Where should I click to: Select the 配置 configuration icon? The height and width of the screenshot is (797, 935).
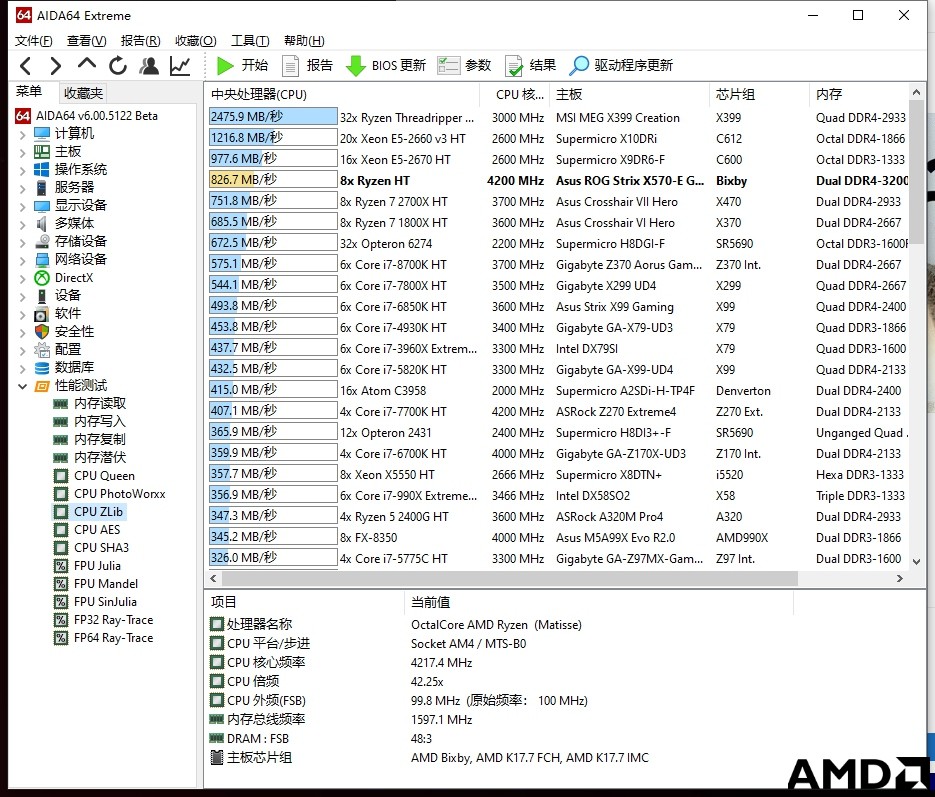42,350
